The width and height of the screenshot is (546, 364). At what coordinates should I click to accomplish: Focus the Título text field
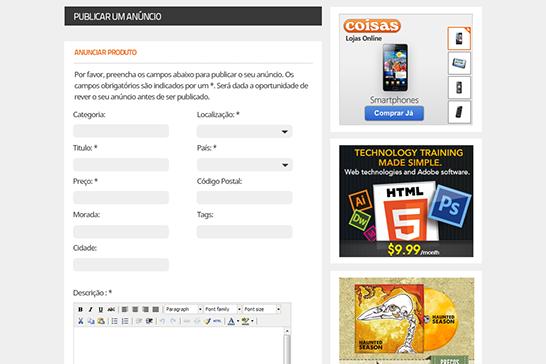[121, 164]
